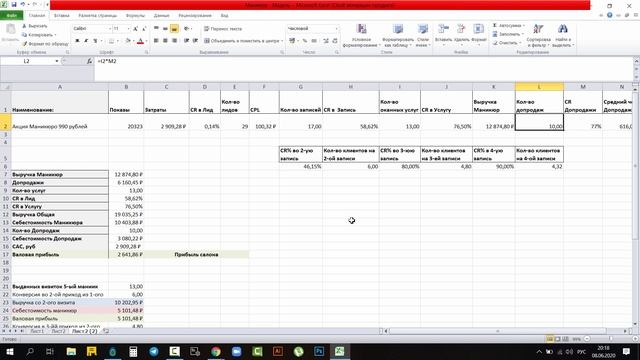
Task: Click the Delete cells (Удалить) button
Action: point(461,34)
